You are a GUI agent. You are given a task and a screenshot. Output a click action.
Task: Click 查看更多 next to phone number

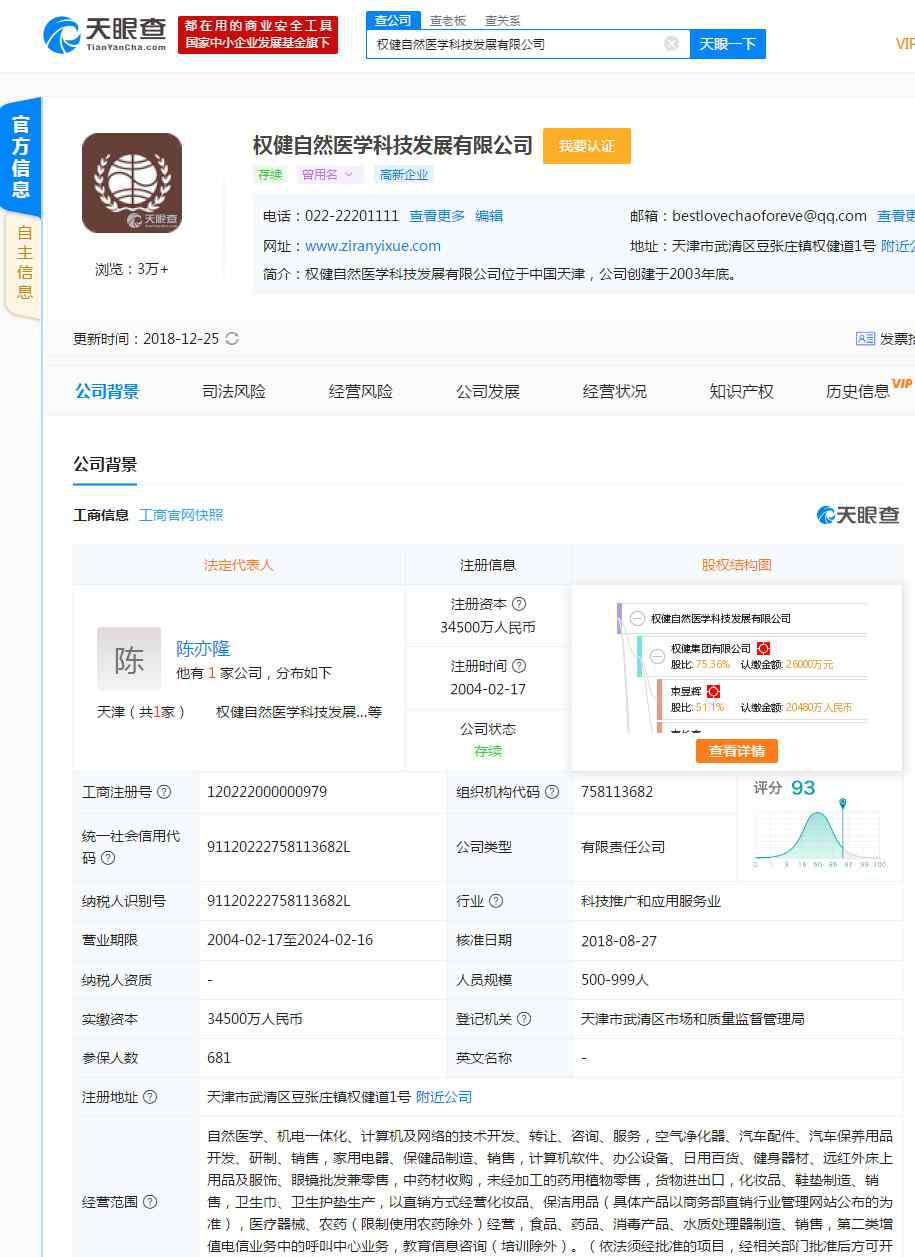click(437, 216)
